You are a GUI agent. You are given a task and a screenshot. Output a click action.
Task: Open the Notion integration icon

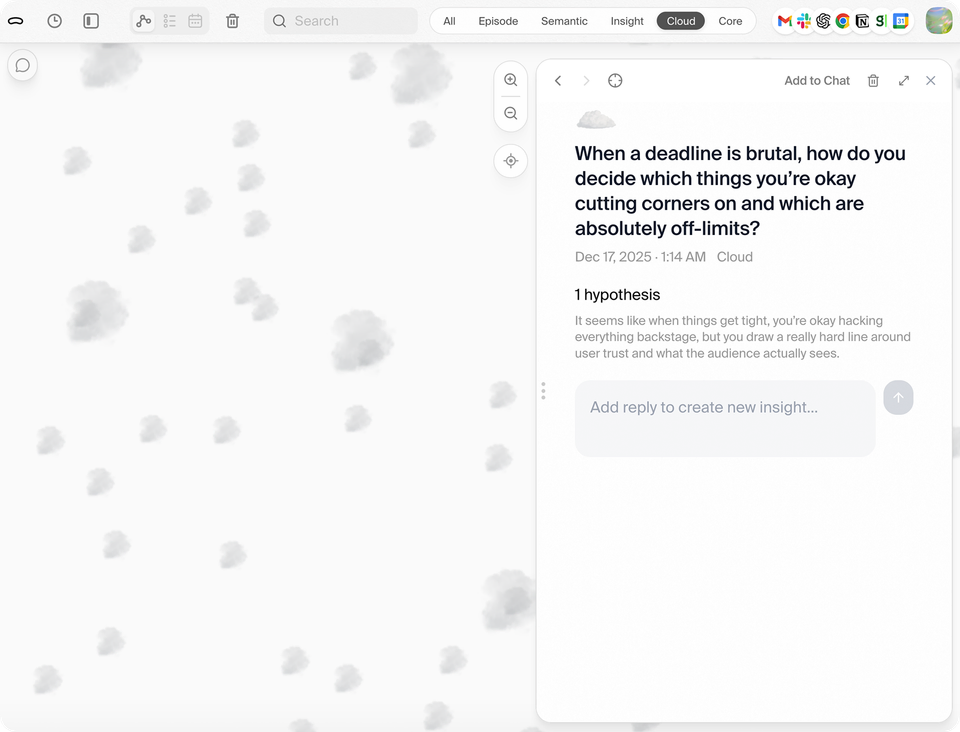[862, 21]
